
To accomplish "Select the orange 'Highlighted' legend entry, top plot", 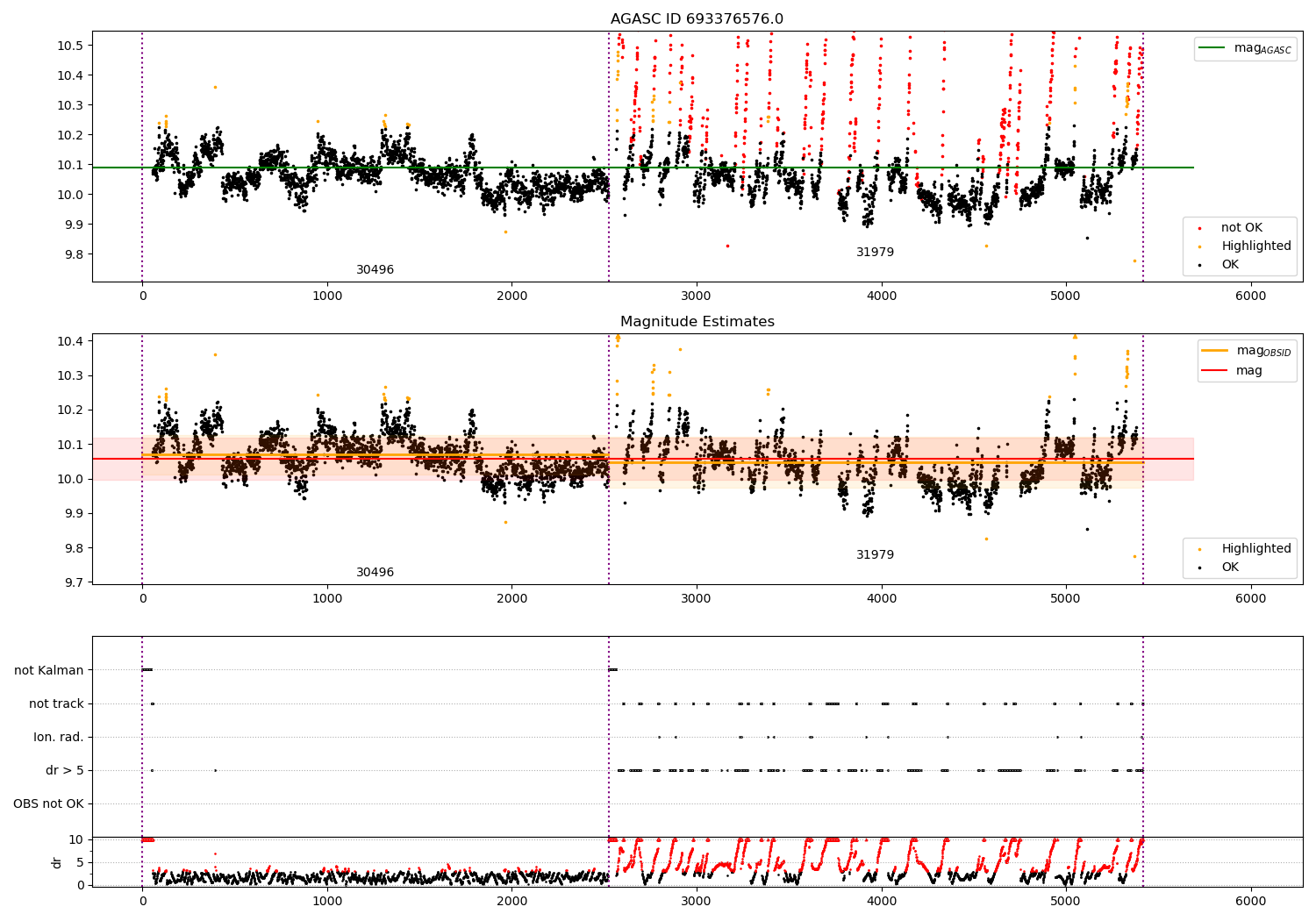I will (x=1239, y=246).
